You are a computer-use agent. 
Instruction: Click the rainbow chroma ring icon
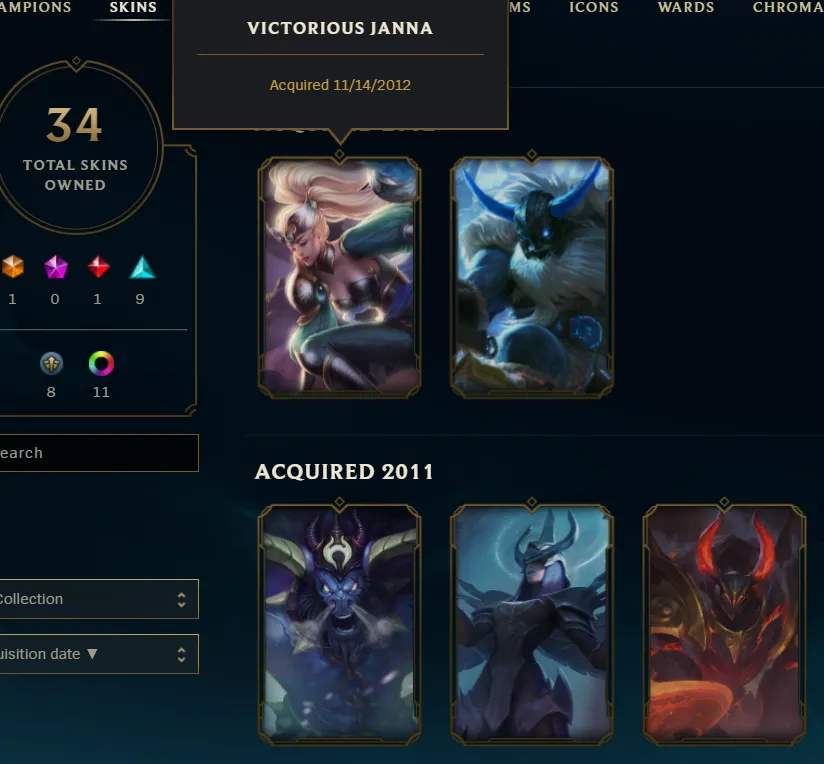(101, 364)
